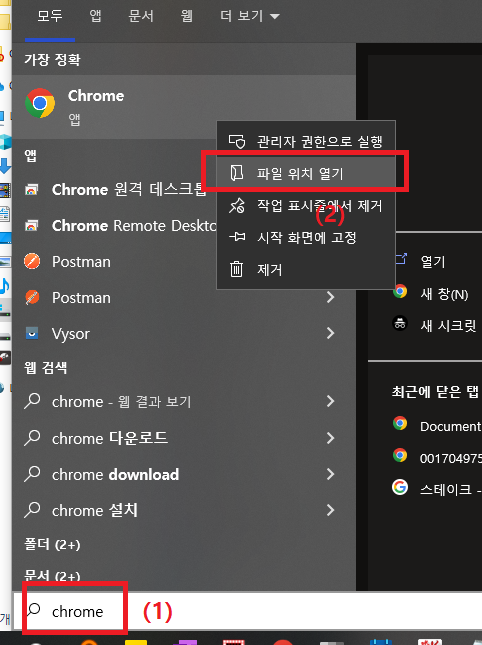Expand the 더 보기 dropdown
The image size is (482, 645).
point(250,16)
